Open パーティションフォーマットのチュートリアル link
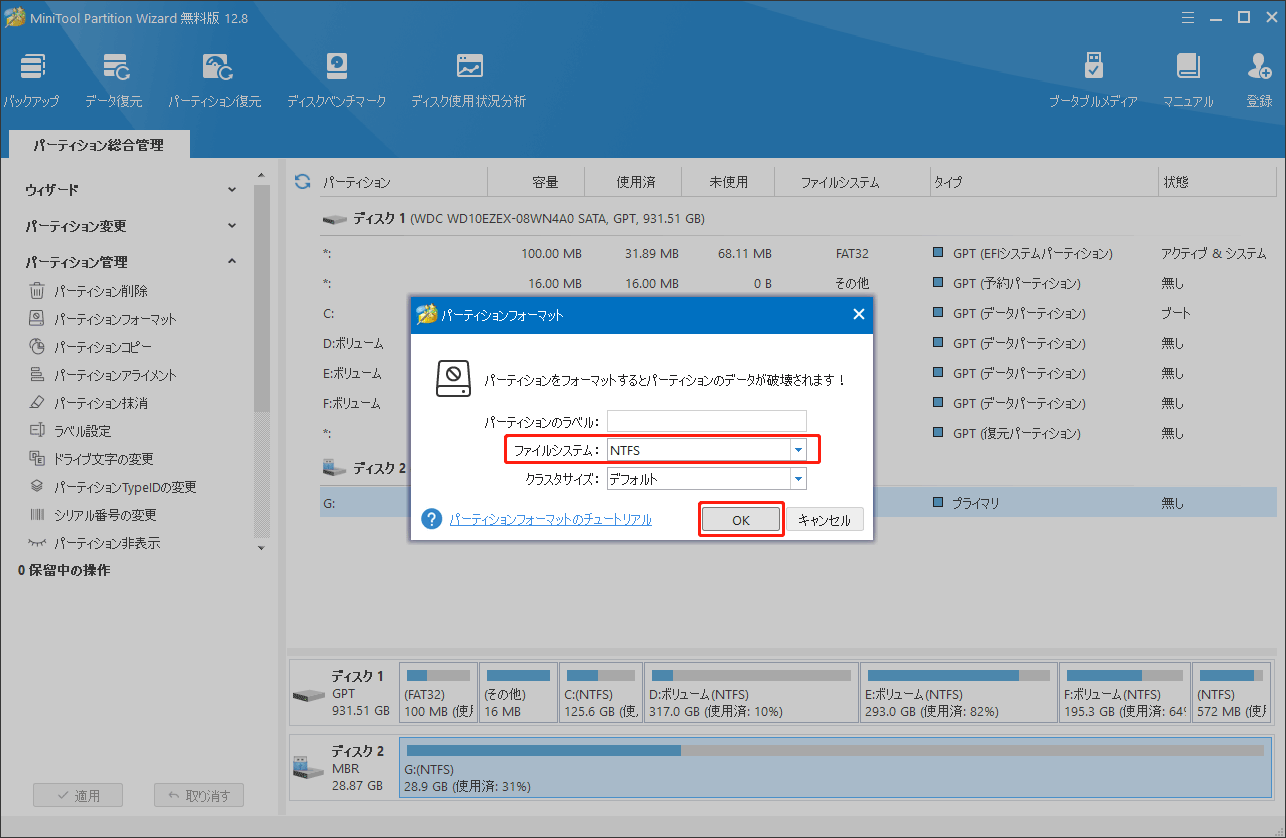The image size is (1286, 838). pyautogui.click(x=551, y=519)
